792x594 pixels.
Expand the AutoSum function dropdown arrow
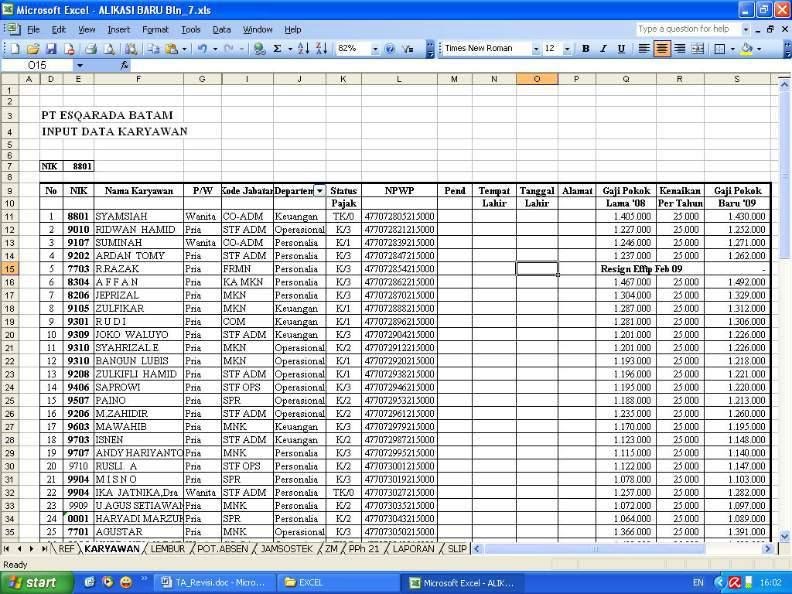click(x=290, y=49)
